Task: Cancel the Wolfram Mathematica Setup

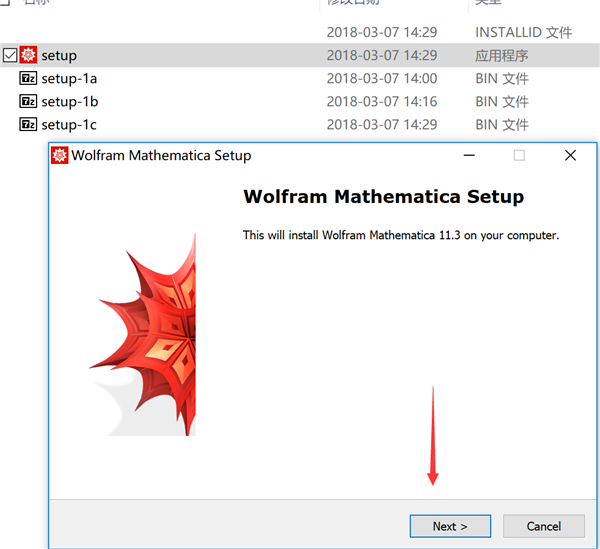Action: point(543,526)
